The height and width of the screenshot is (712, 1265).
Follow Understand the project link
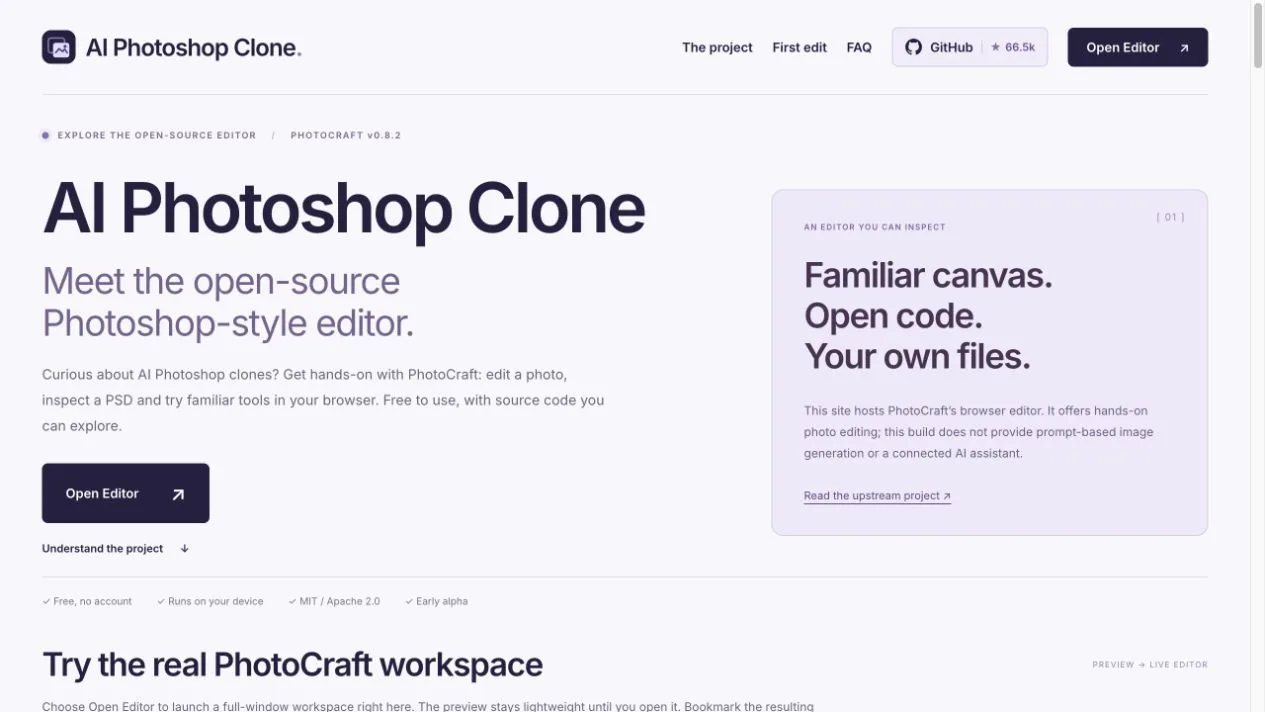102,548
